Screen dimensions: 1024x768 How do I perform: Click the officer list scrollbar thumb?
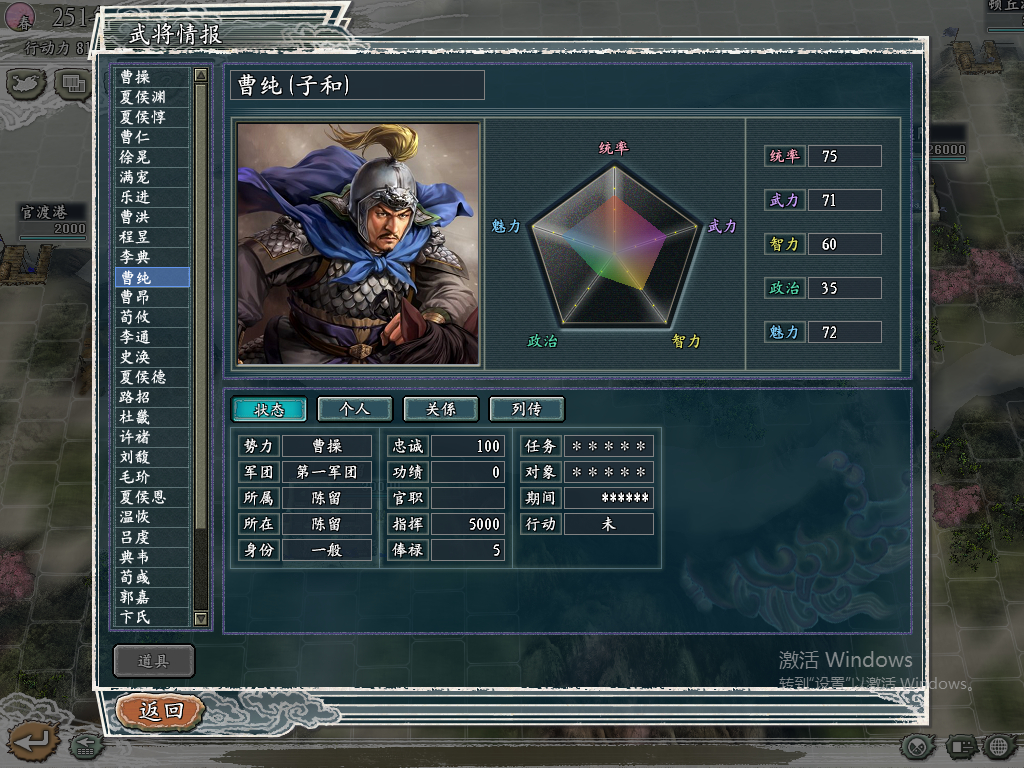tap(201, 306)
